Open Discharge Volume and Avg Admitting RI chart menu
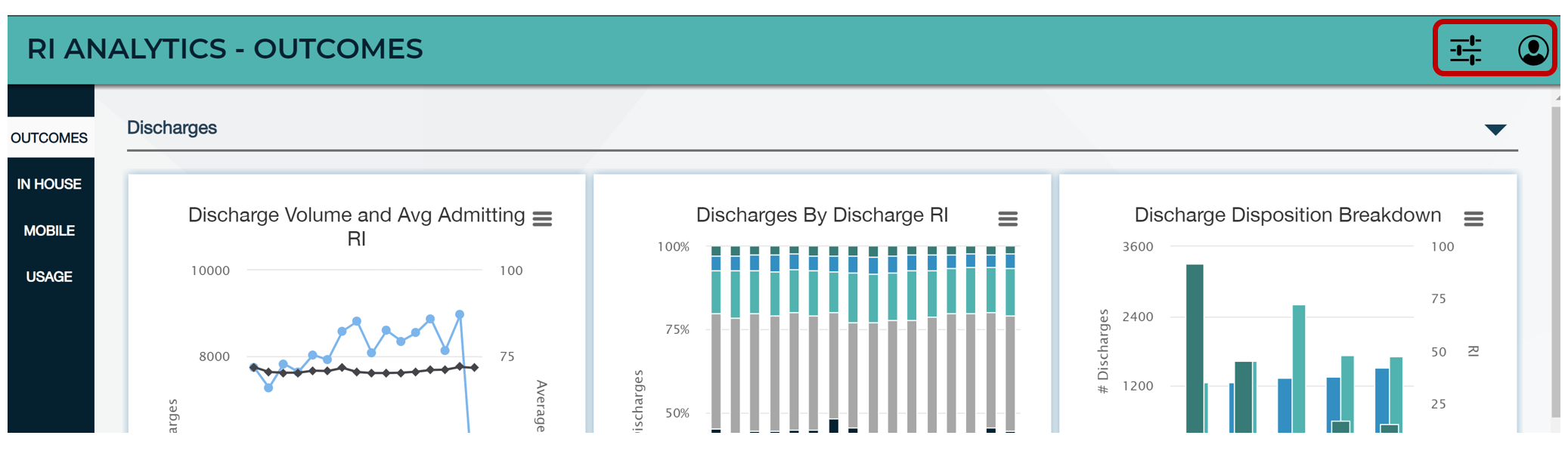Image resolution: width=1568 pixels, height=460 pixels. pyautogui.click(x=542, y=219)
